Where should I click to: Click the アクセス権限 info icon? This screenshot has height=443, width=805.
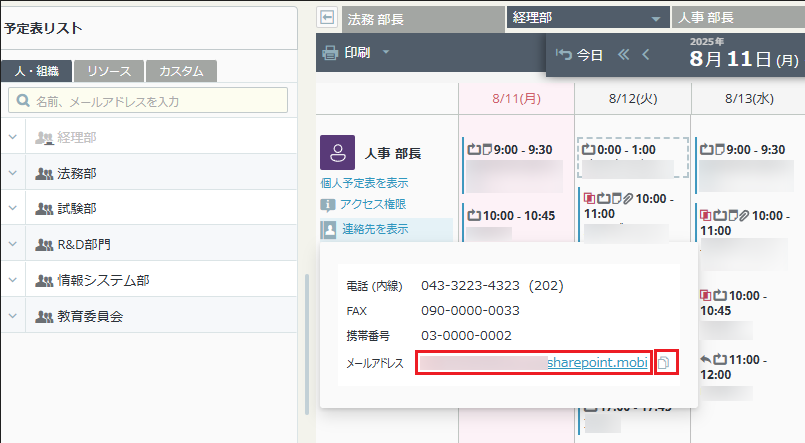328,205
